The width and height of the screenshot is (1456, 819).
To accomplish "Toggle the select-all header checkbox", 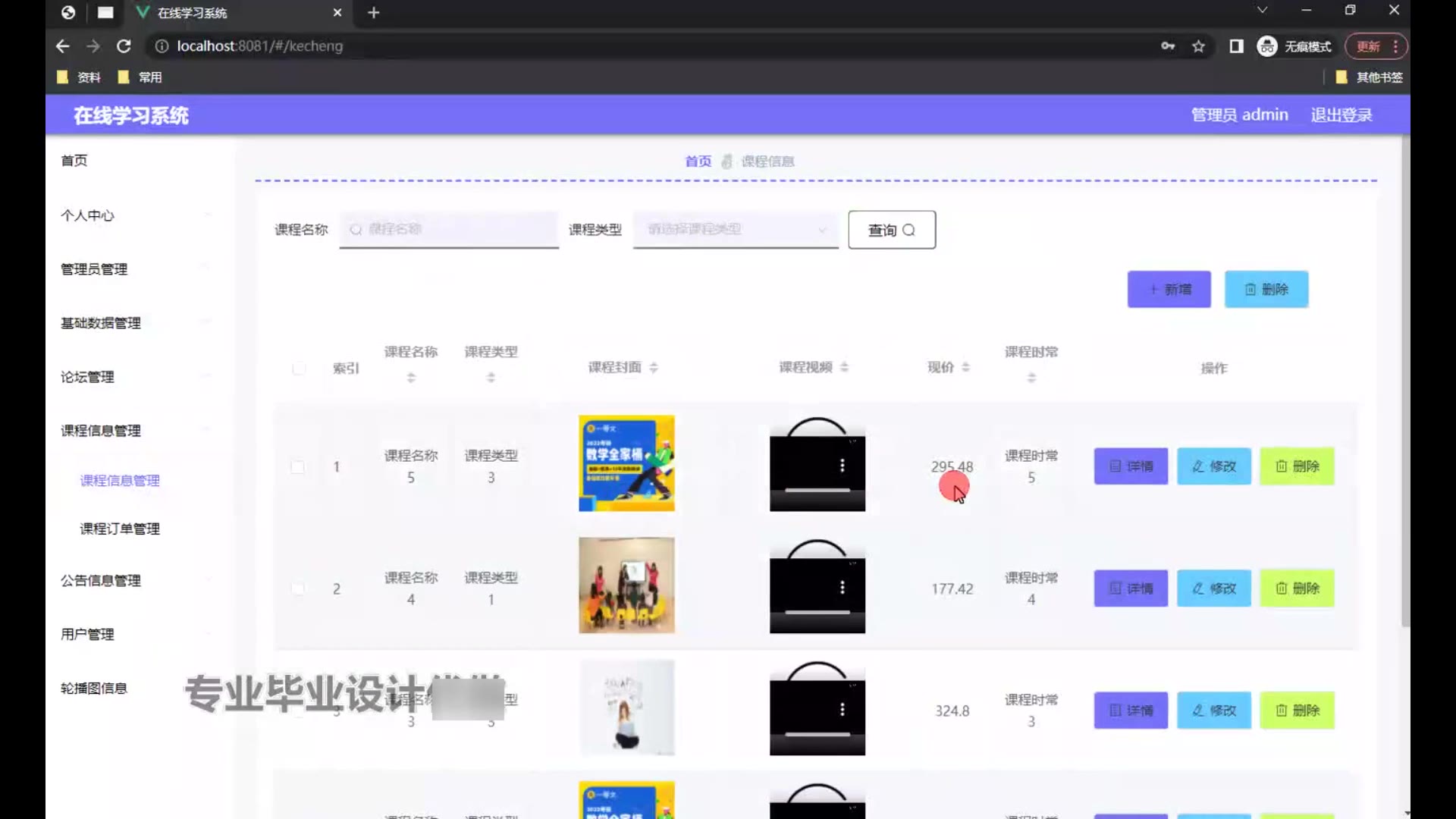I will click(x=299, y=369).
